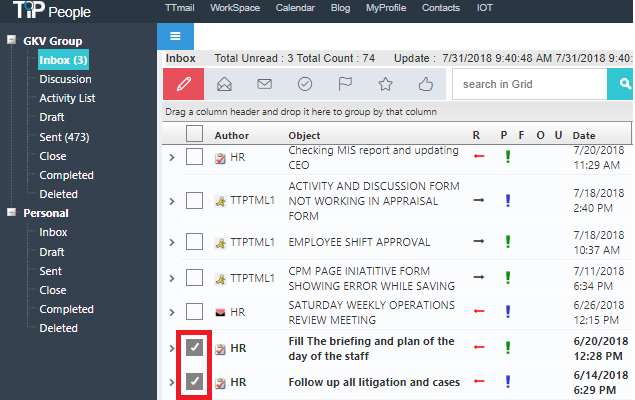This screenshot has width=635, height=400.
Task: Click the closed envelope mark-unread icon
Action: click(x=264, y=84)
